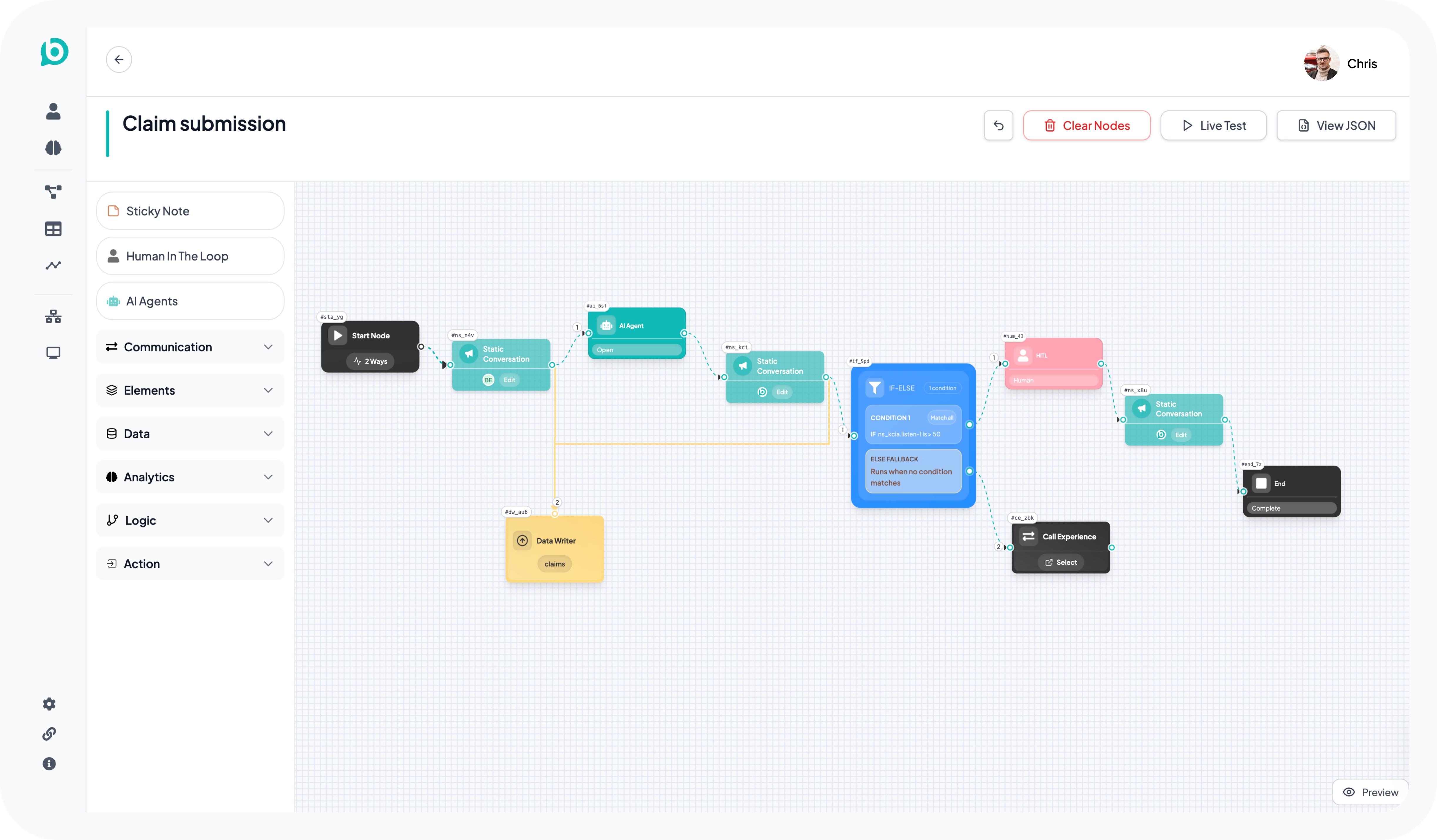The width and height of the screenshot is (1437, 840).
Task: Click Match all toggle in Condition 1
Action: [942, 418]
